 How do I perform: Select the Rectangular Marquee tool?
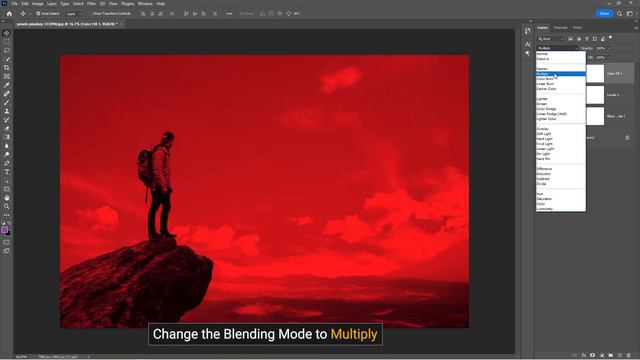click(7, 42)
